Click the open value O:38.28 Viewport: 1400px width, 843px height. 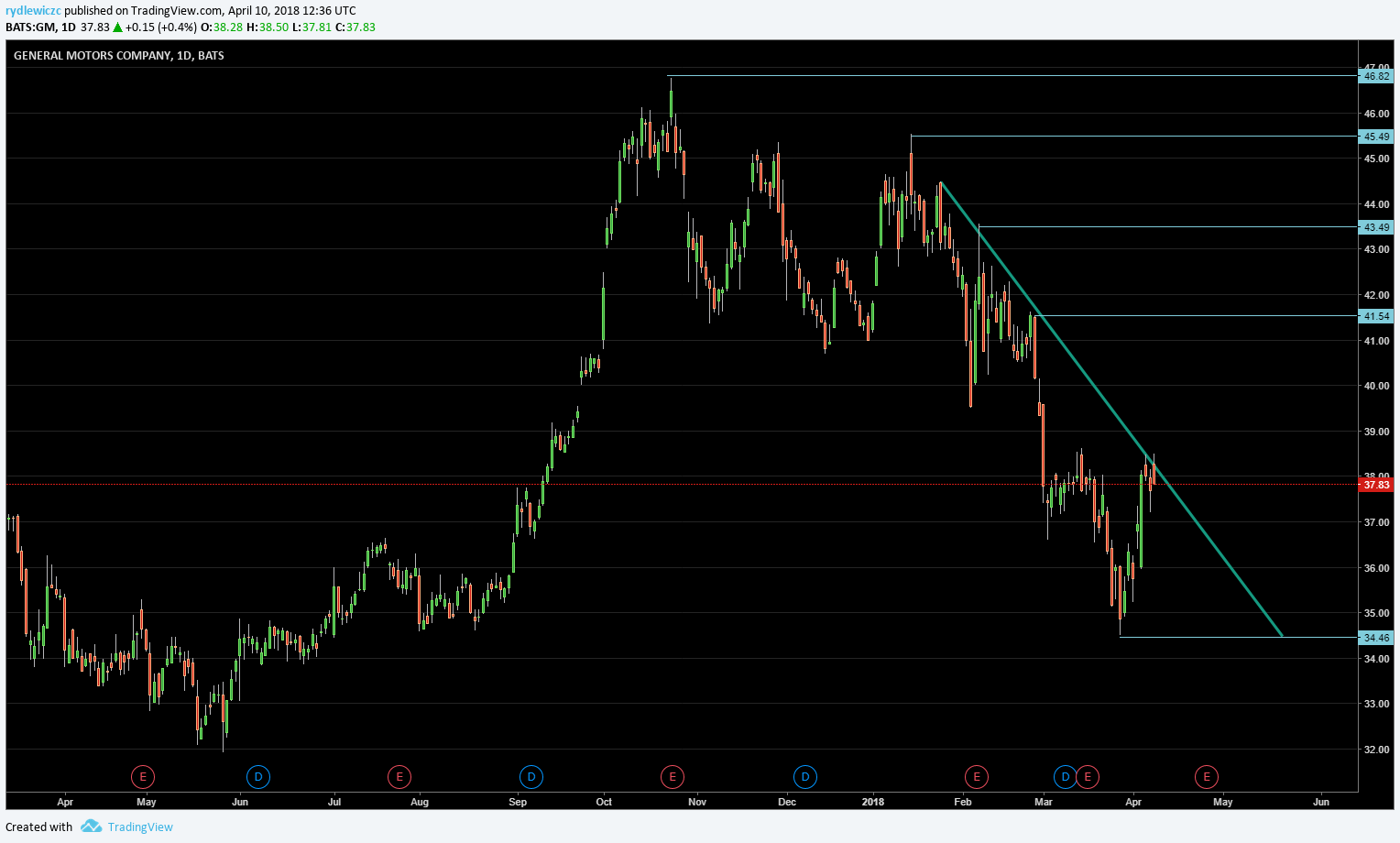(x=222, y=27)
